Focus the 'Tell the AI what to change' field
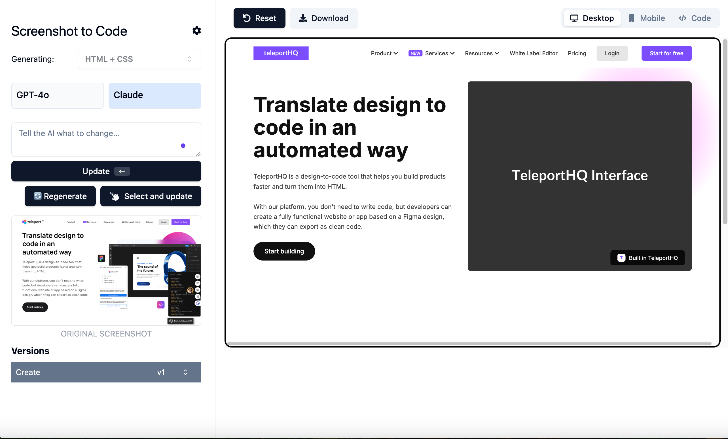 (106, 139)
